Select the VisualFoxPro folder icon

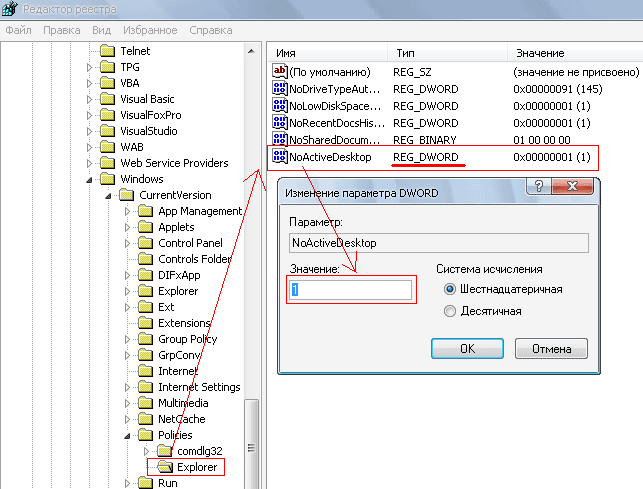108,115
